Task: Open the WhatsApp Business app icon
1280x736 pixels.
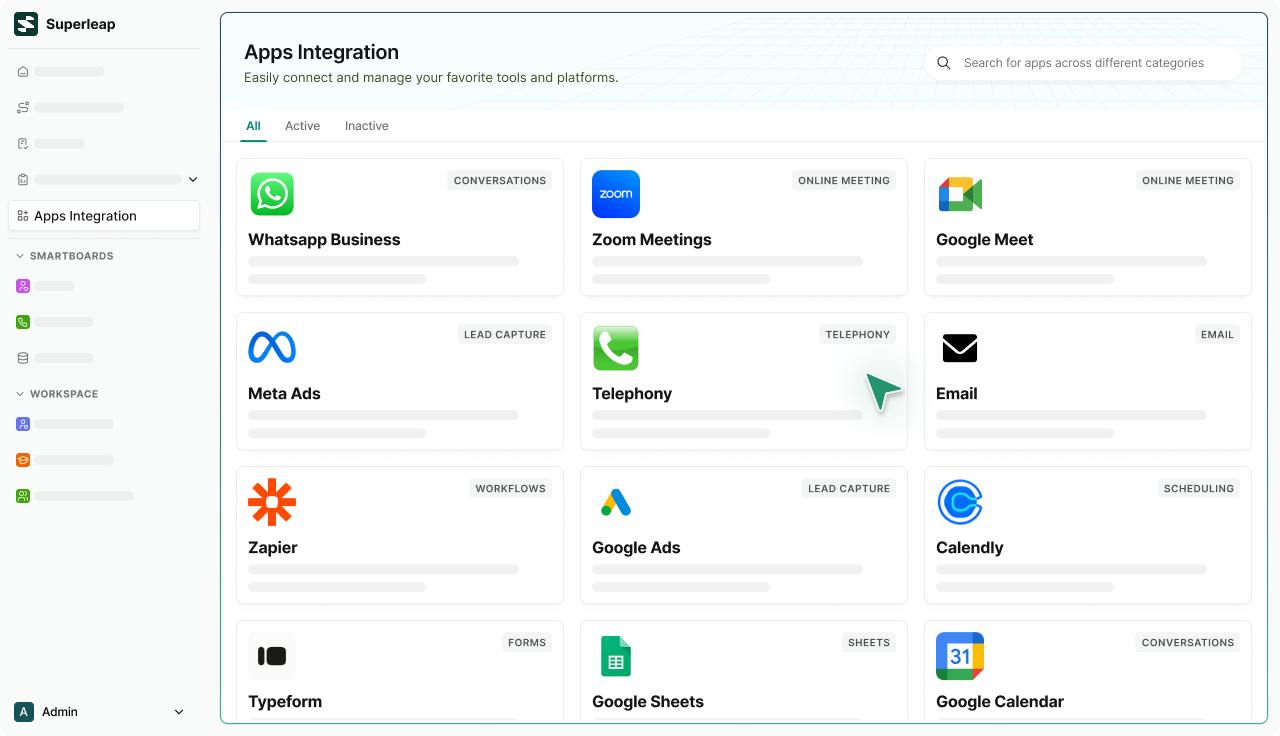Action: (272, 194)
